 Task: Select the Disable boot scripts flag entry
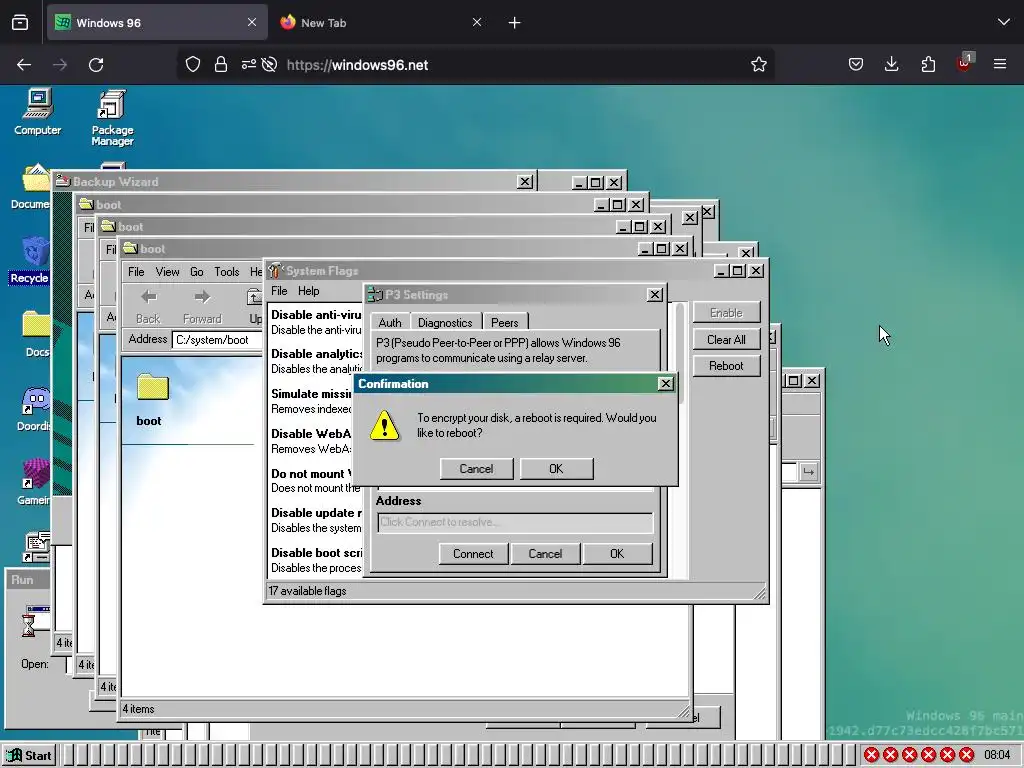coord(316,560)
